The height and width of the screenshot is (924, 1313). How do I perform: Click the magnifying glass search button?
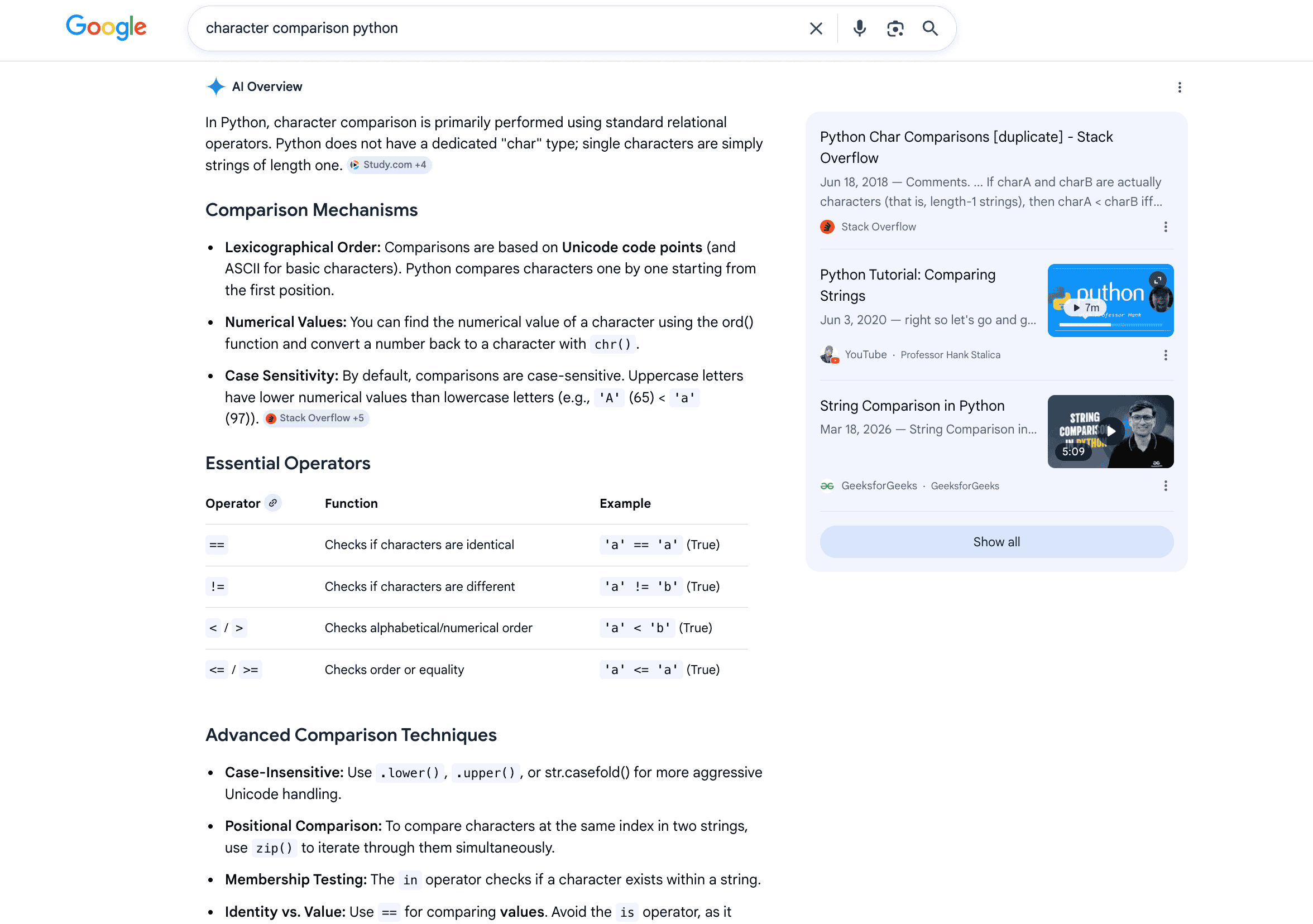(x=931, y=28)
